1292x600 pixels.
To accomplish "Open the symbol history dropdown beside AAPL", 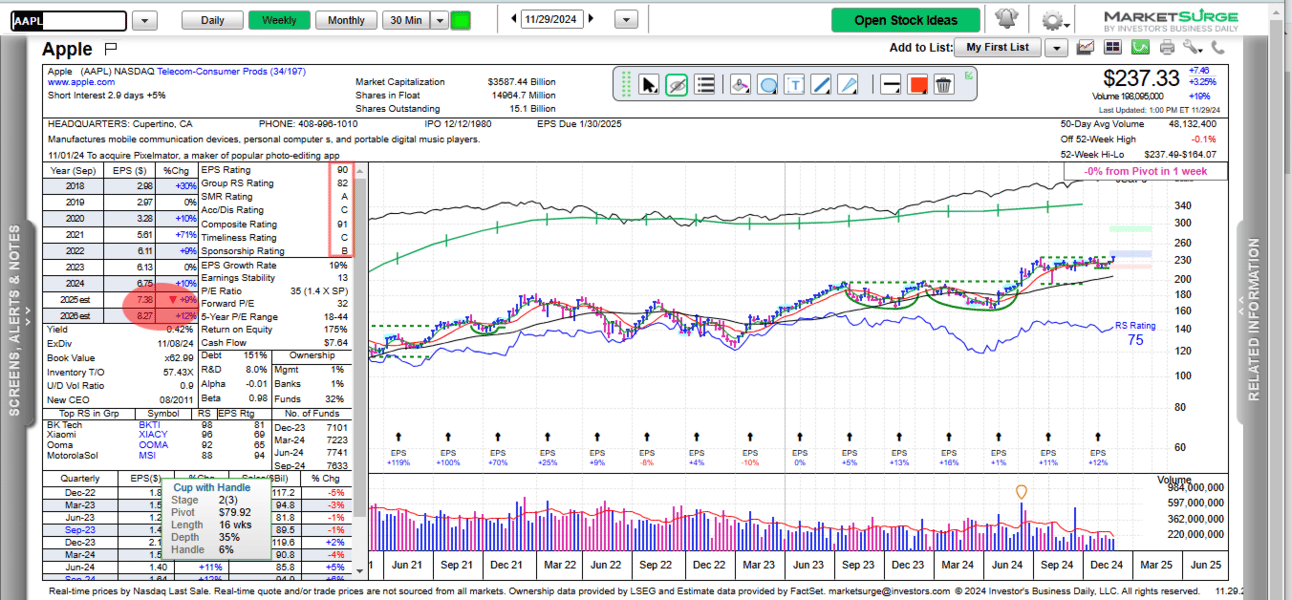I will (144, 21).
